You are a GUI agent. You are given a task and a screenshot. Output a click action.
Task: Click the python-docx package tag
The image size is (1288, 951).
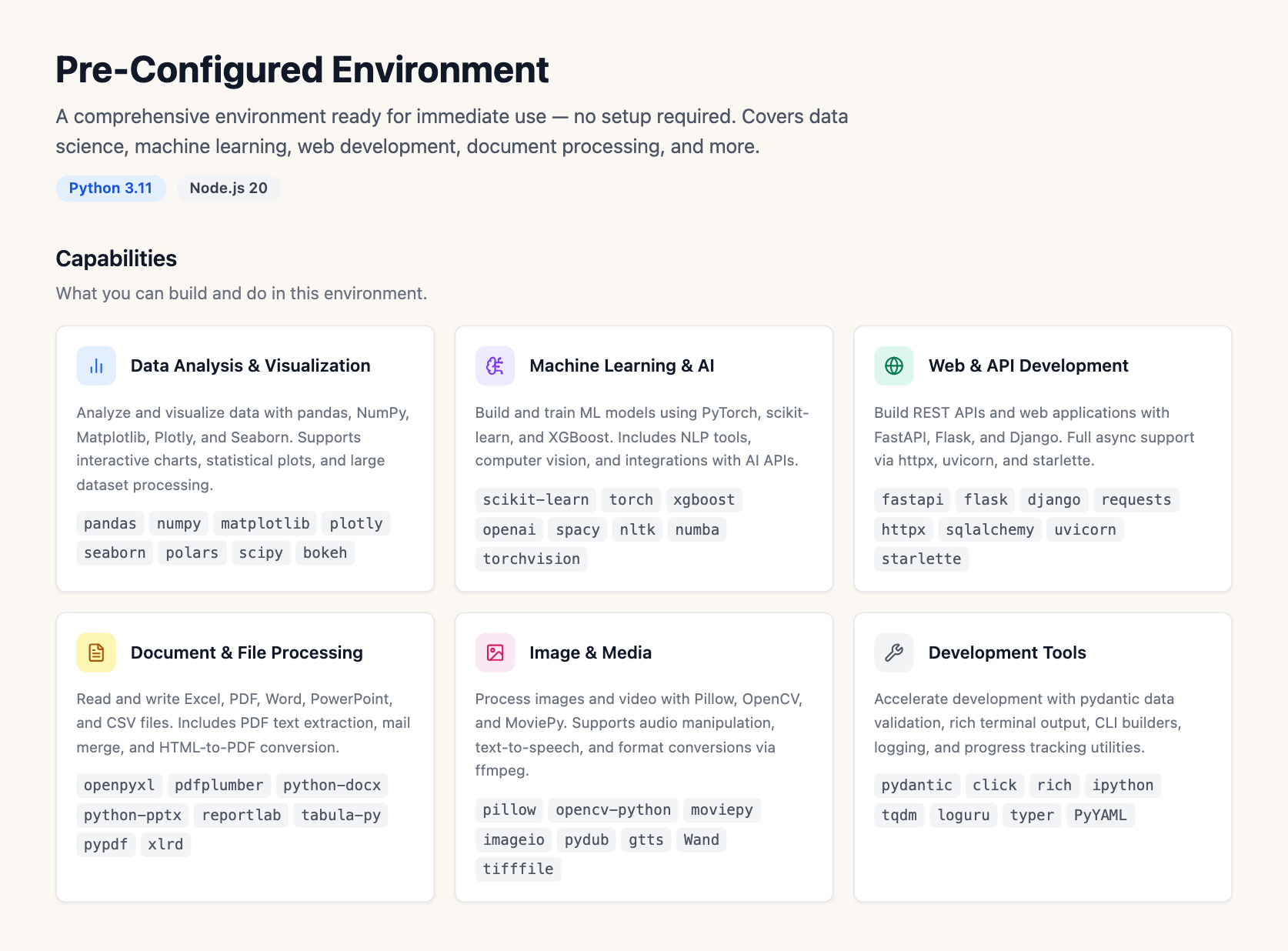pos(332,785)
